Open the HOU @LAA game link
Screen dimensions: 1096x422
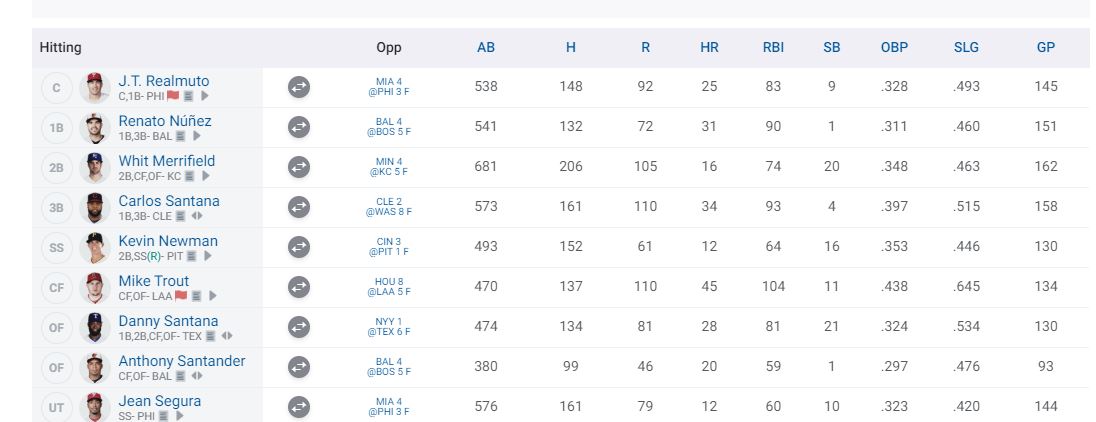tap(387, 288)
